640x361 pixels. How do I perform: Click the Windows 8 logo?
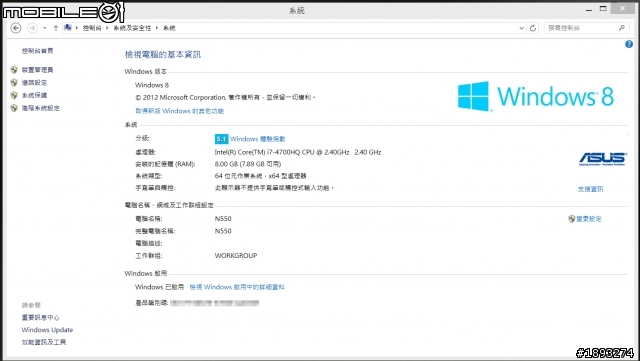(x=536, y=96)
